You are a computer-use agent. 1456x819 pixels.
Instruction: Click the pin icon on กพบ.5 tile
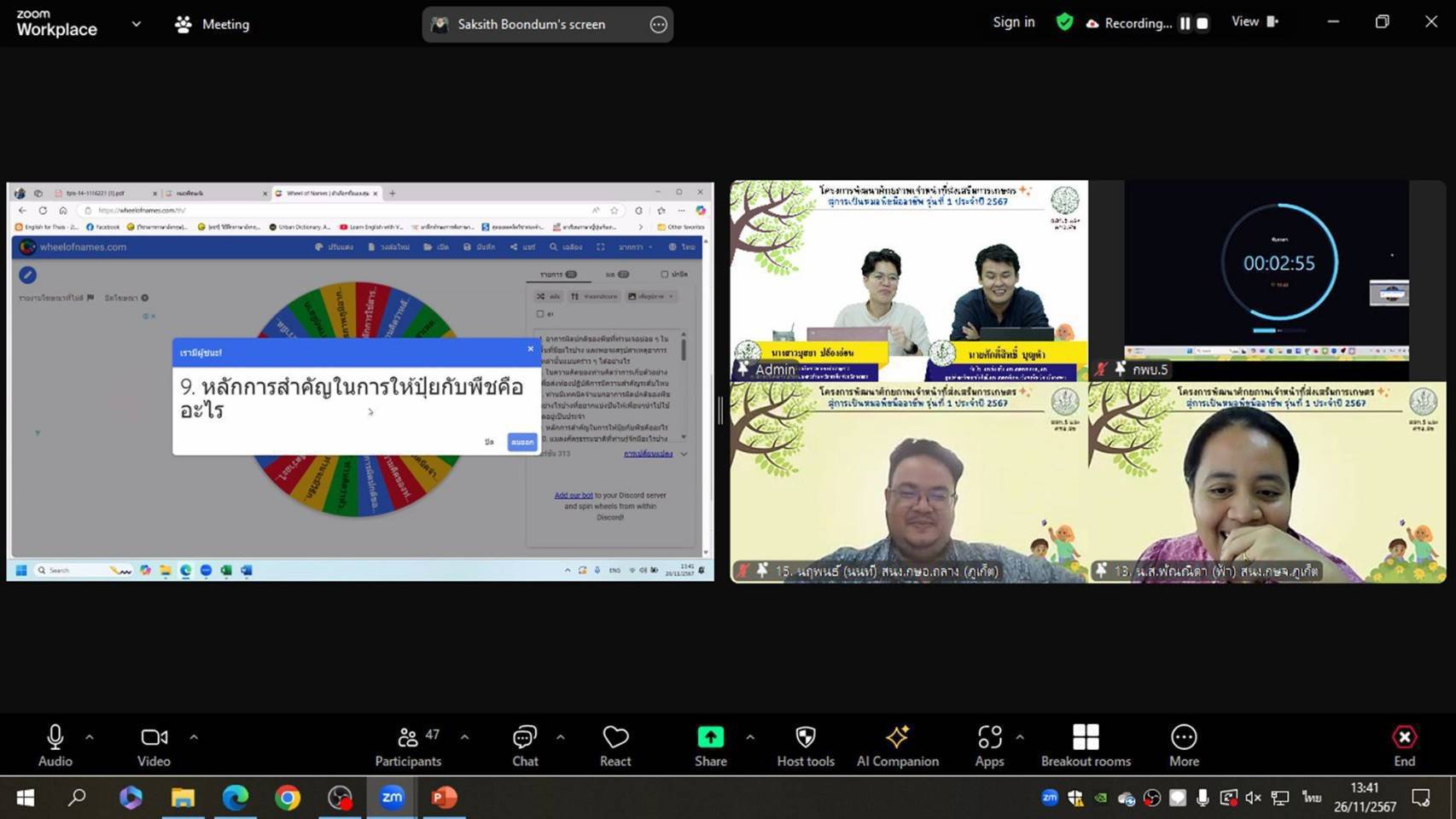1121,369
